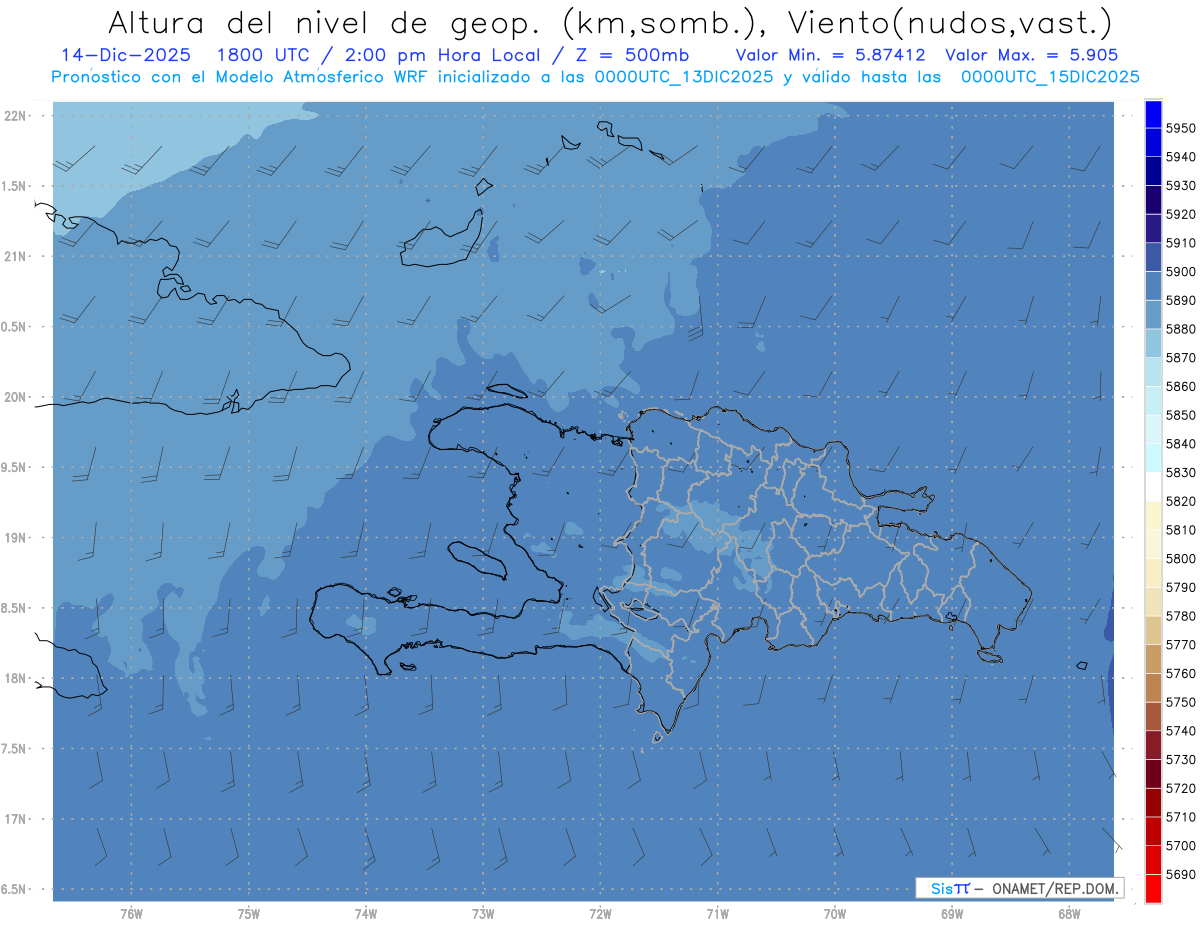
Task: Click the '17N' latitude label
Action: [x=16, y=819]
